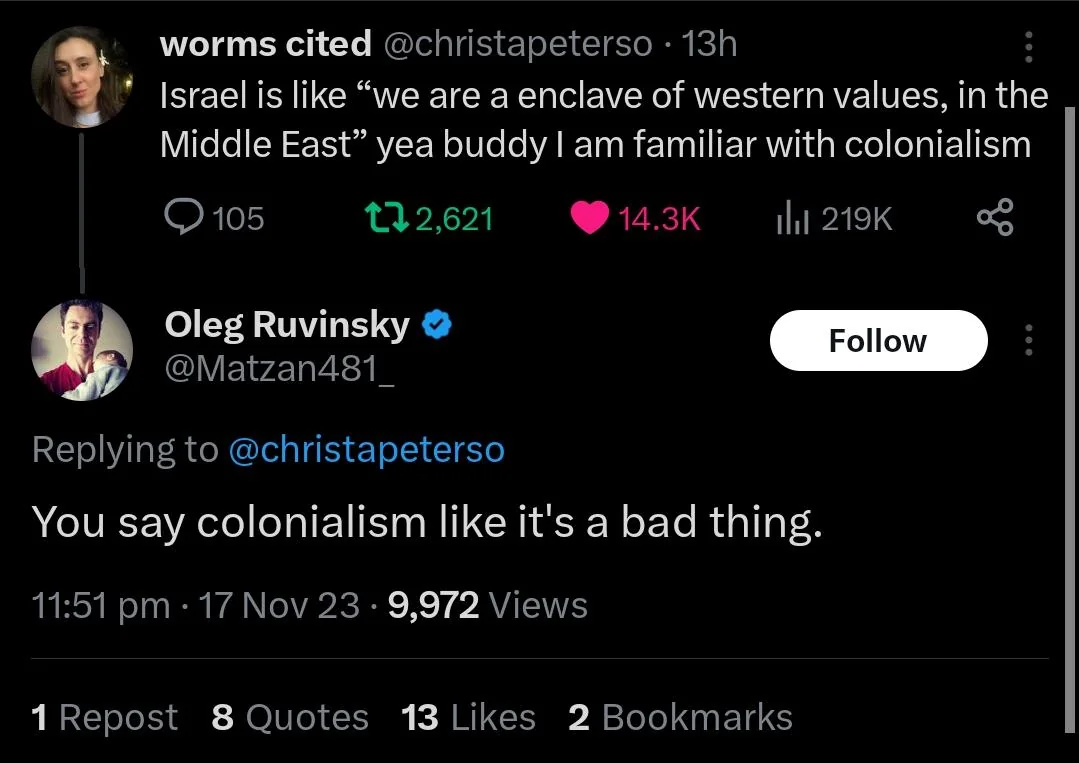Open three-dot menu beside Follow button
Screen dimensions: 1079x763
[x=1029, y=340]
